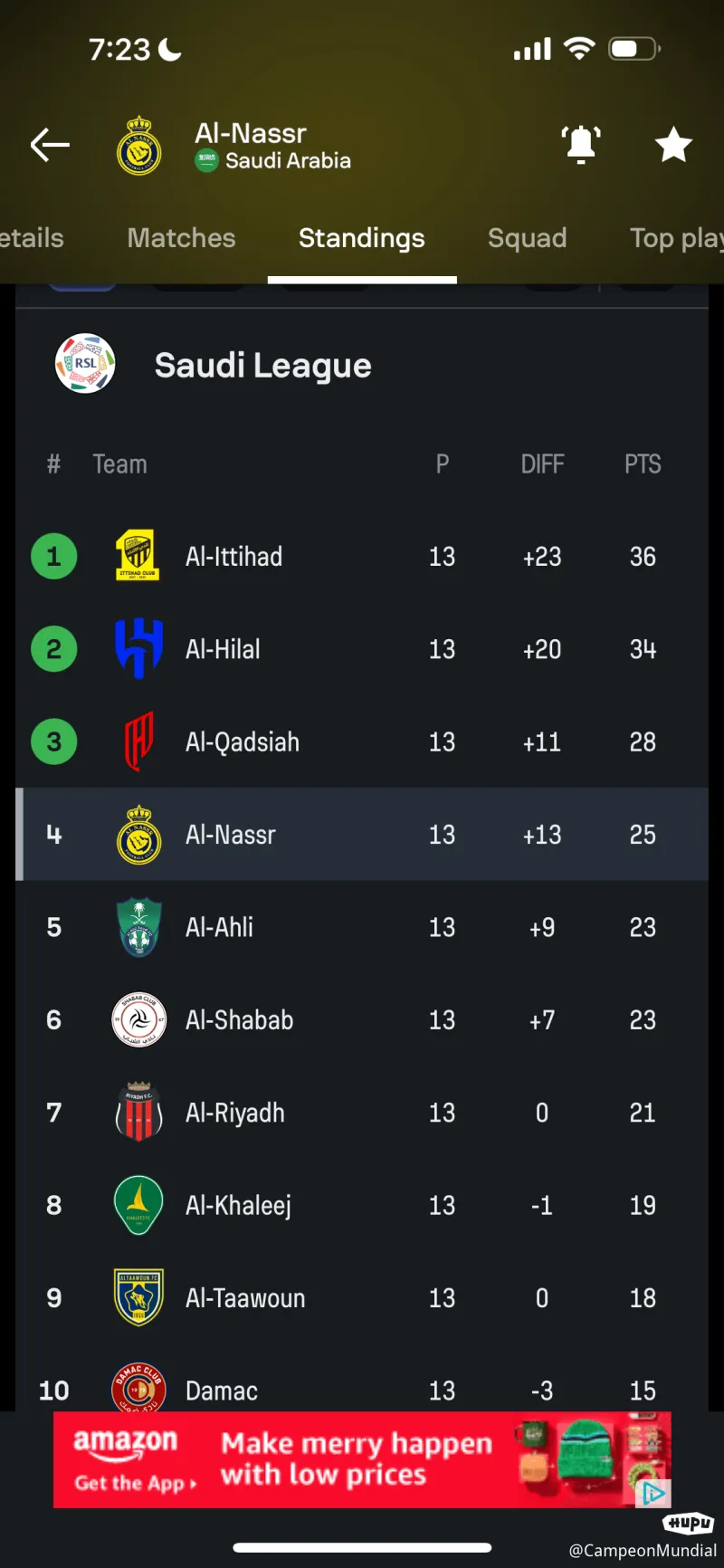Screen dimensions: 724x1568
Task: Tap the Saudi League RSL logo
Action: click(85, 364)
